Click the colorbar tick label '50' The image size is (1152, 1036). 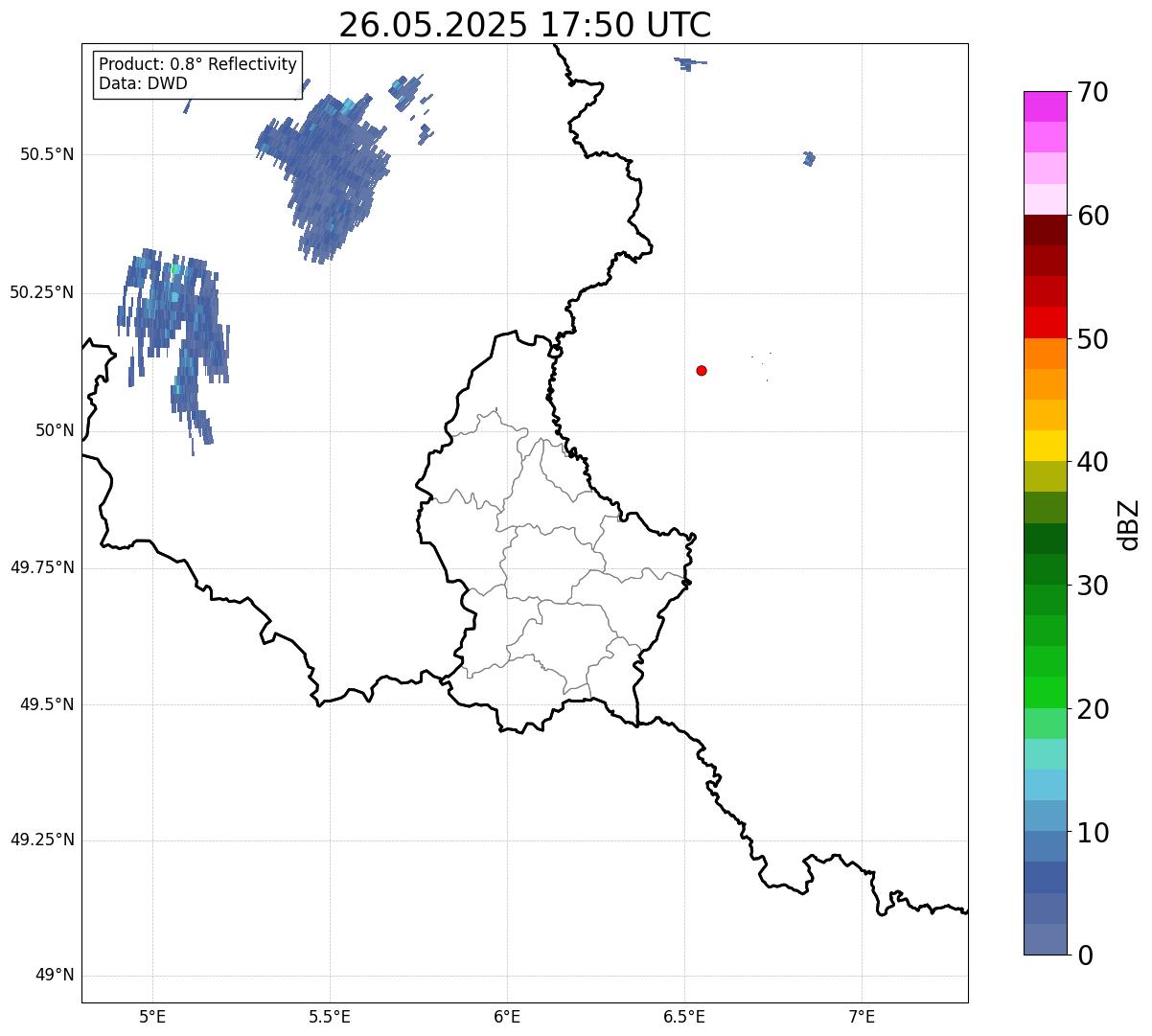(x=1093, y=339)
